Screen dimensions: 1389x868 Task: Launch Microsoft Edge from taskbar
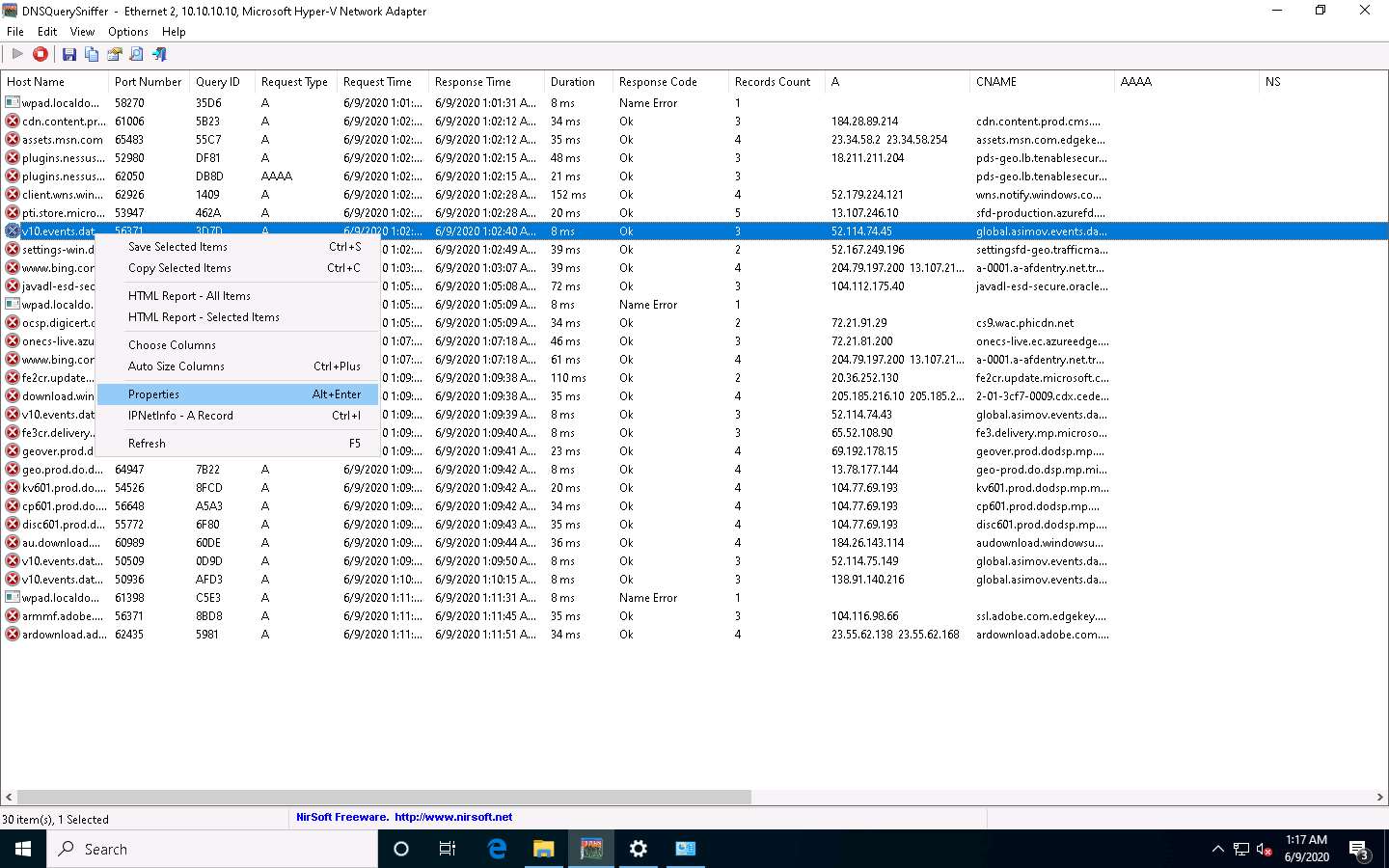[x=497, y=849]
